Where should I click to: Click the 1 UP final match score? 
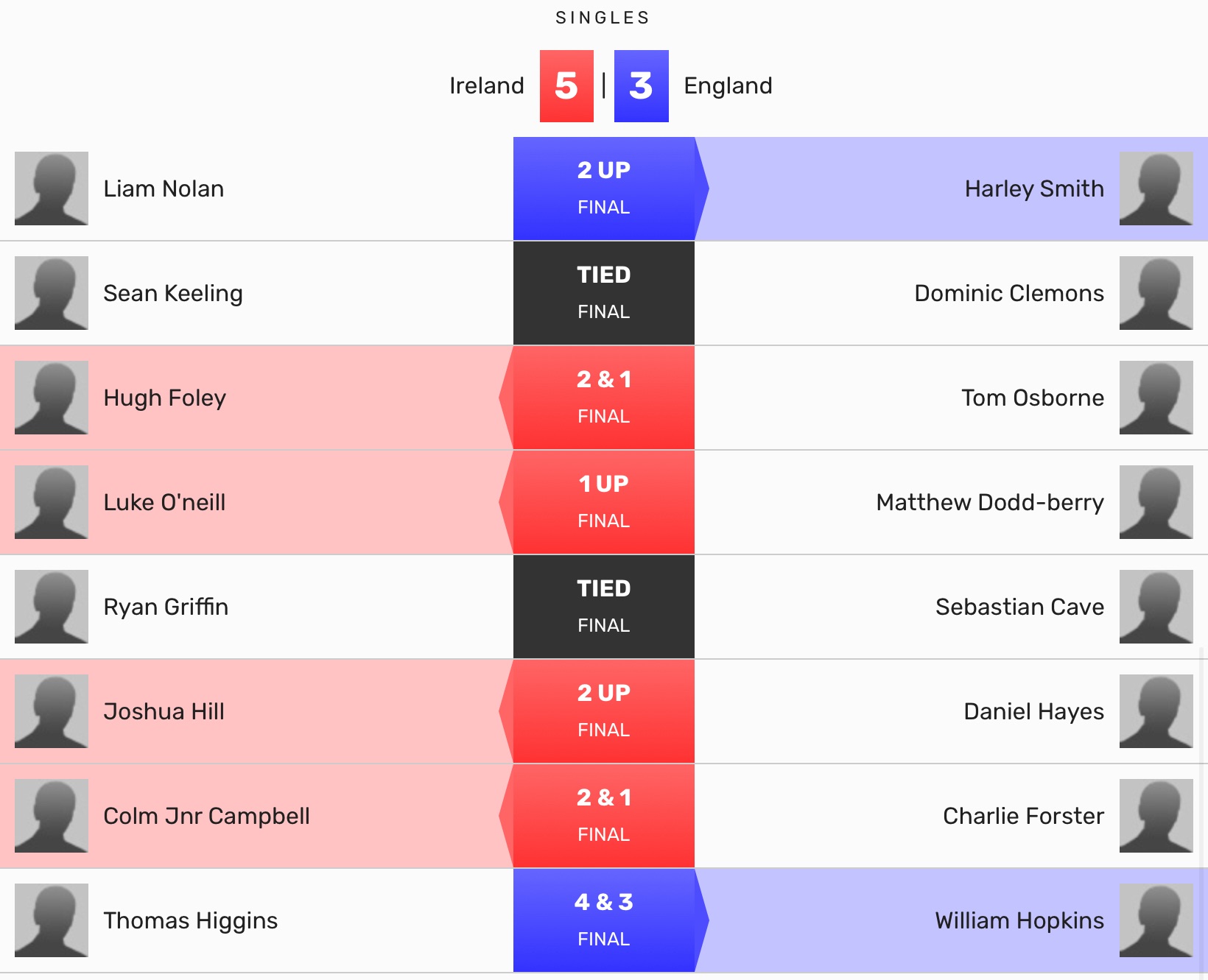coord(603,502)
